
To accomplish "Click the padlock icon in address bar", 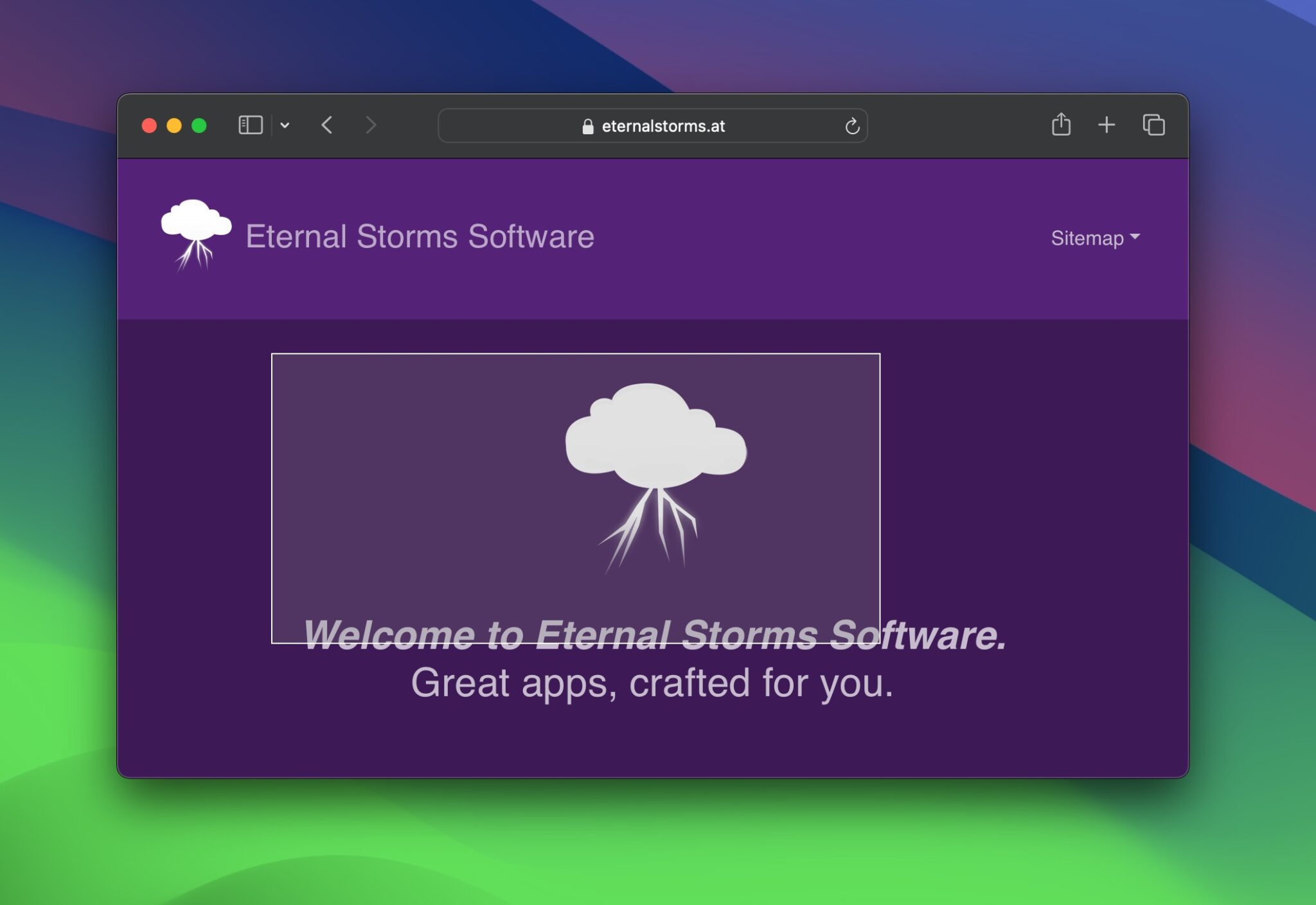I will [x=587, y=125].
